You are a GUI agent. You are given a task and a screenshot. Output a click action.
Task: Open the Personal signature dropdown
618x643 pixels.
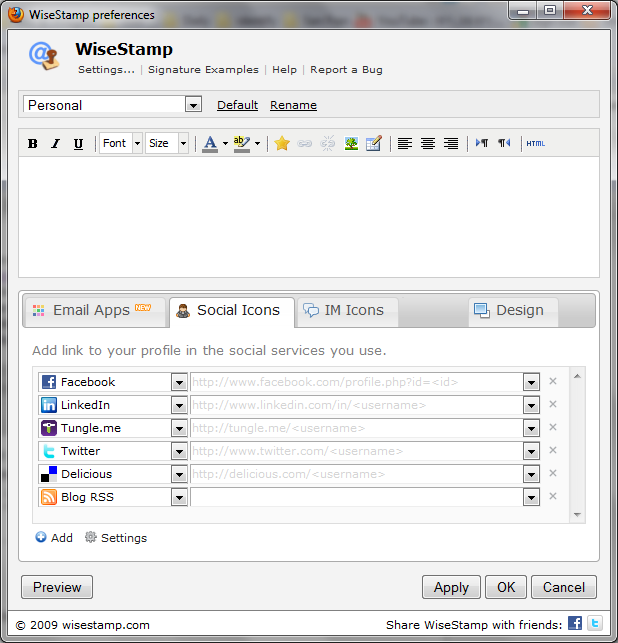pos(193,105)
